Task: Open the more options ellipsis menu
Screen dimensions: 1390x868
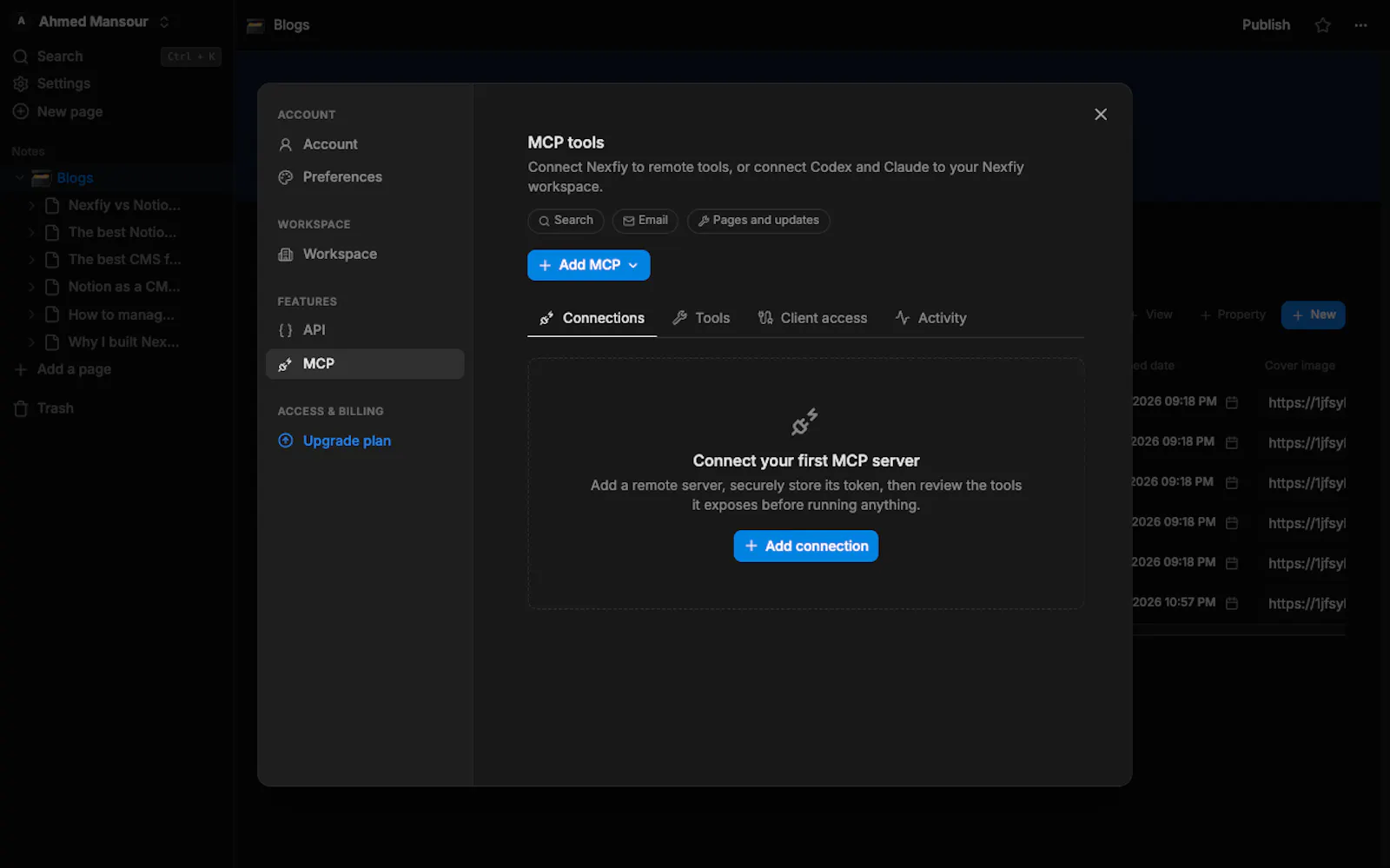Action: (x=1360, y=25)
